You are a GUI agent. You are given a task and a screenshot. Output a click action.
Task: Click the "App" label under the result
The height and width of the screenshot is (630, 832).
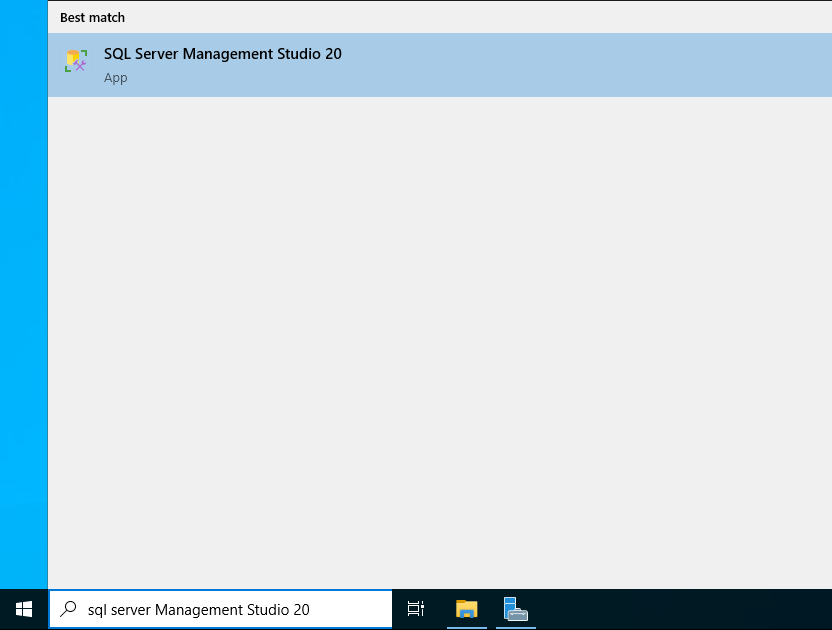pos(116,77)
